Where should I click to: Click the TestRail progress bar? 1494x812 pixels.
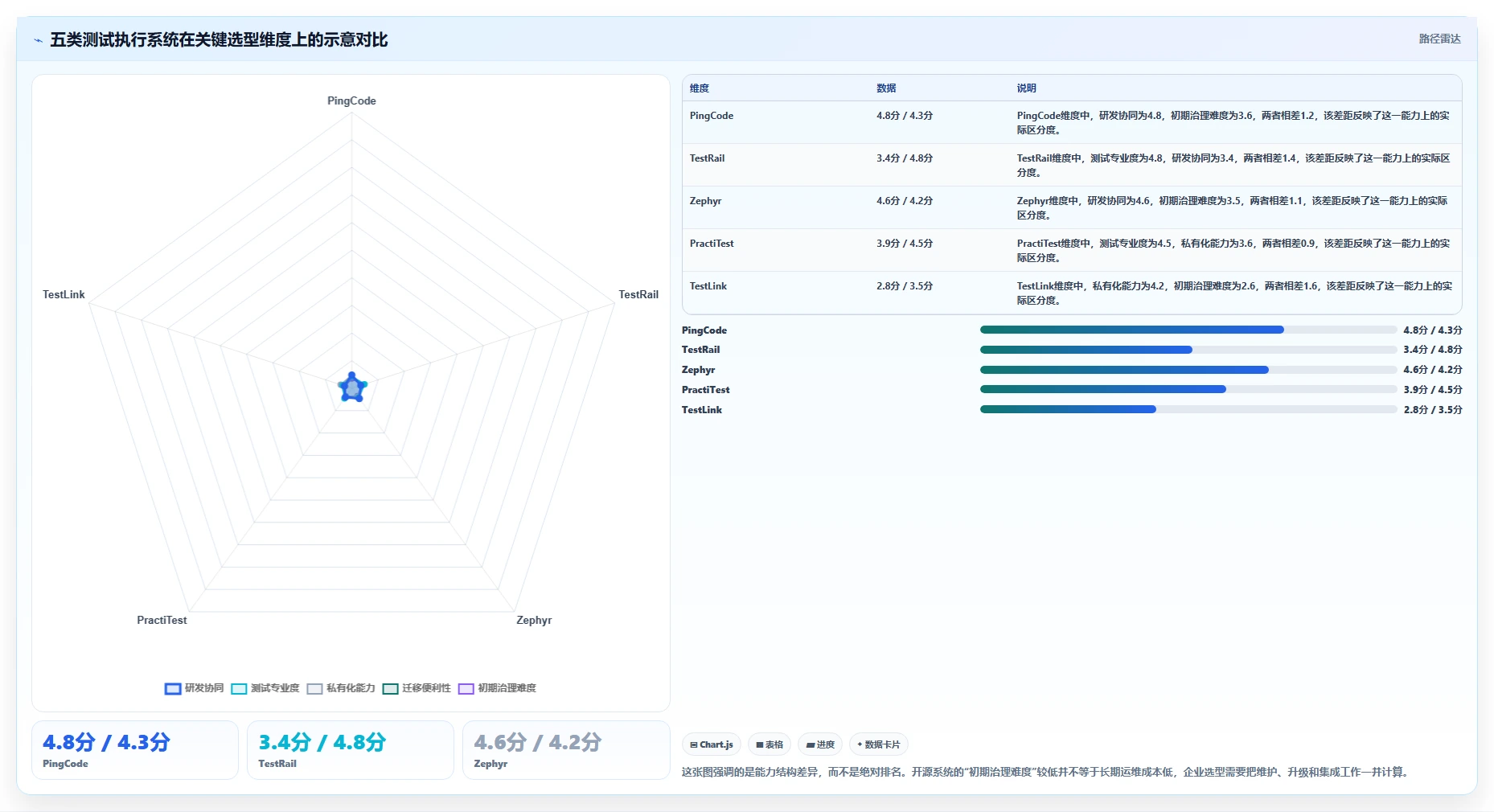coord(1188,350)
